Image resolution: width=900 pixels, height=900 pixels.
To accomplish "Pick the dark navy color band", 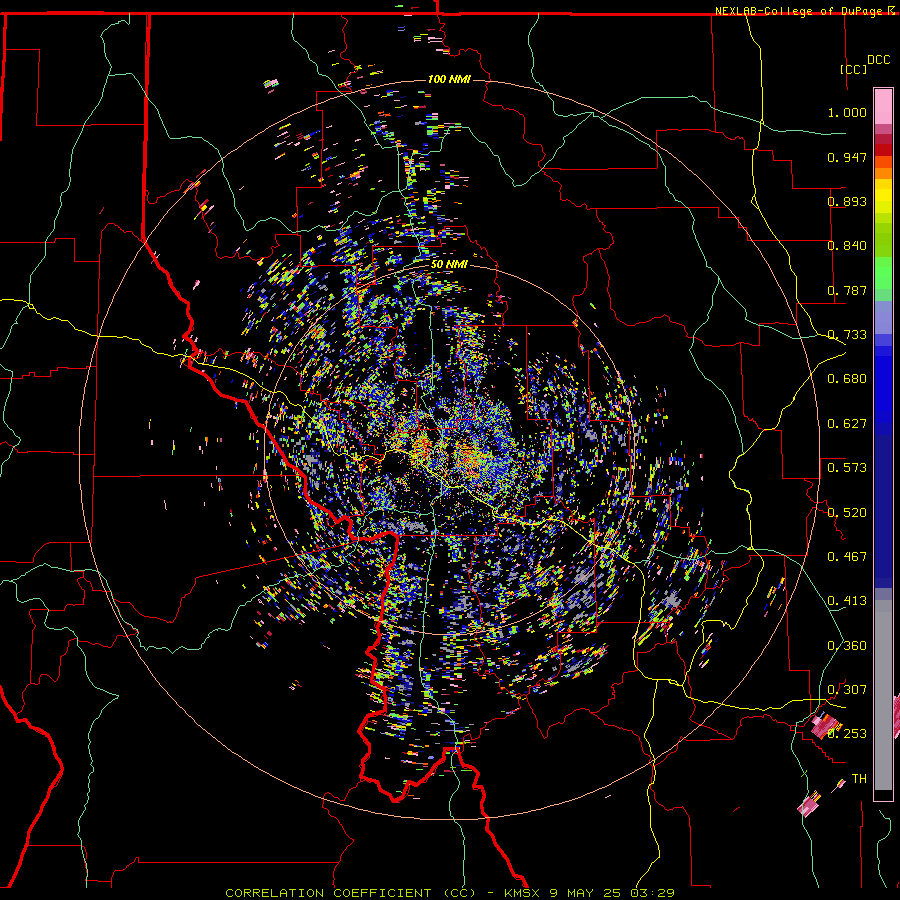I will click(883, 511).
